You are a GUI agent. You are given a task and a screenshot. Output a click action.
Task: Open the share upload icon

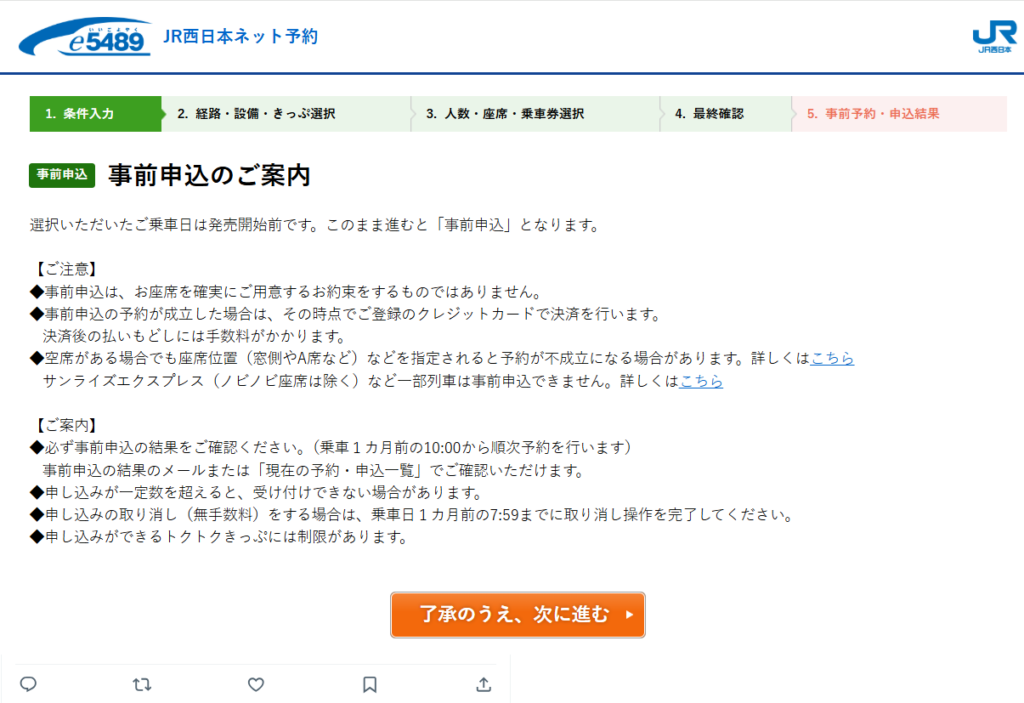[x=483, y=684]
